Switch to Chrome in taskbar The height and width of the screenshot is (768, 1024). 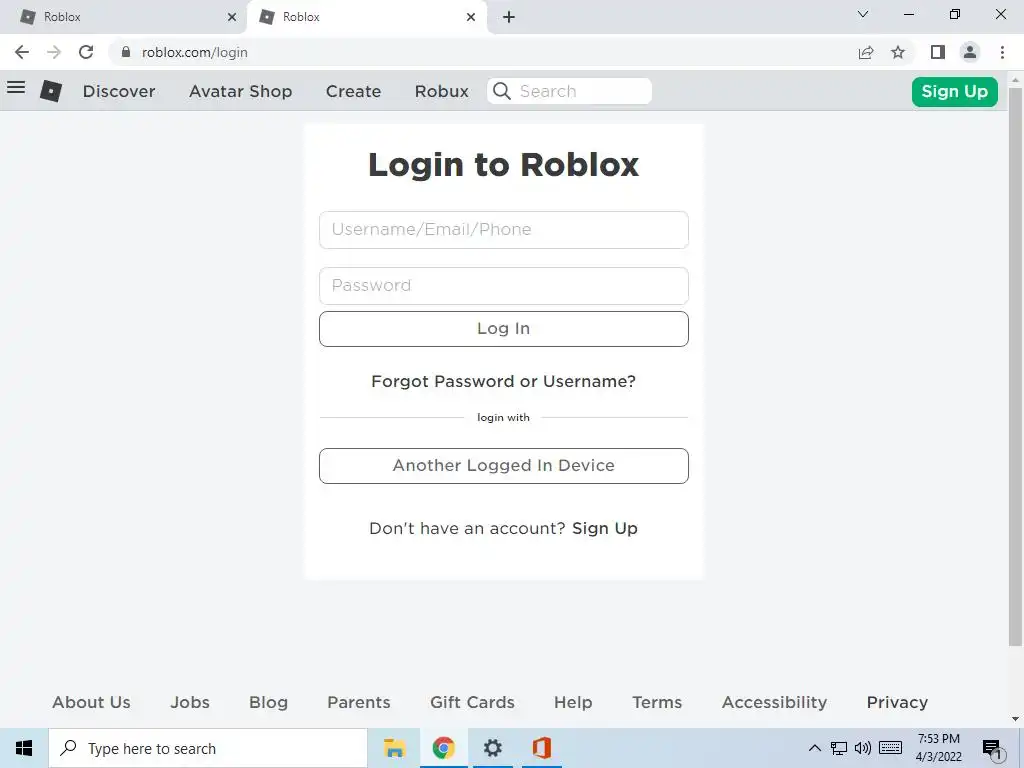tap(443, 748)
